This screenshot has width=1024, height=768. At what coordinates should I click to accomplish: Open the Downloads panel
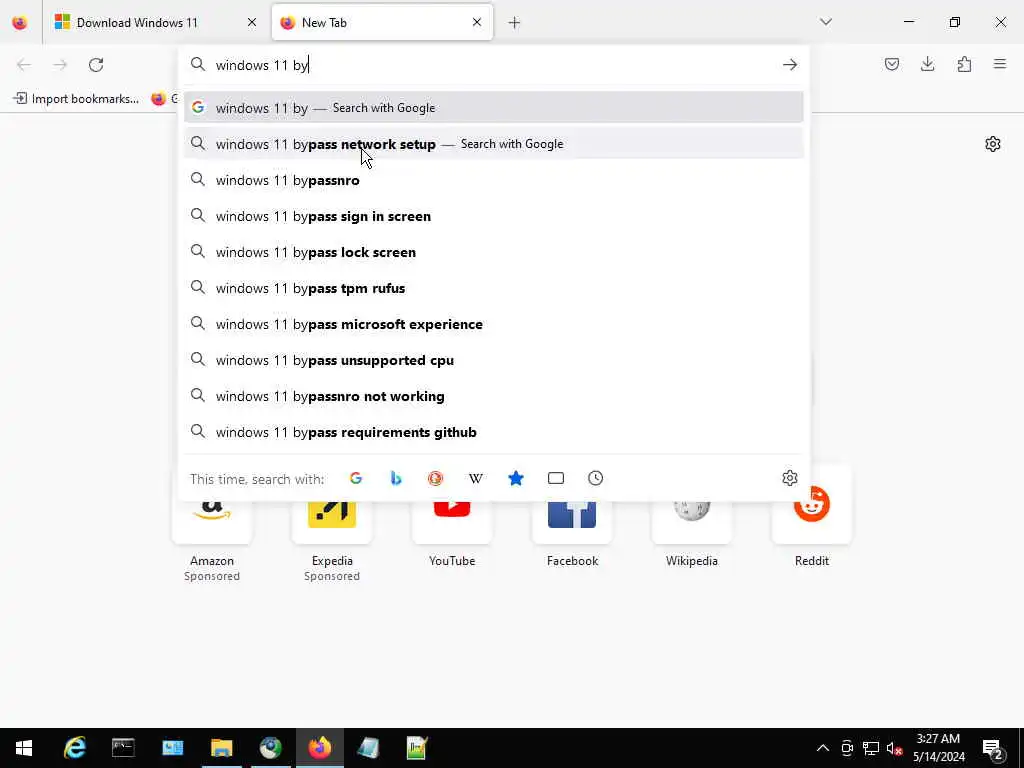pos(927,64)
